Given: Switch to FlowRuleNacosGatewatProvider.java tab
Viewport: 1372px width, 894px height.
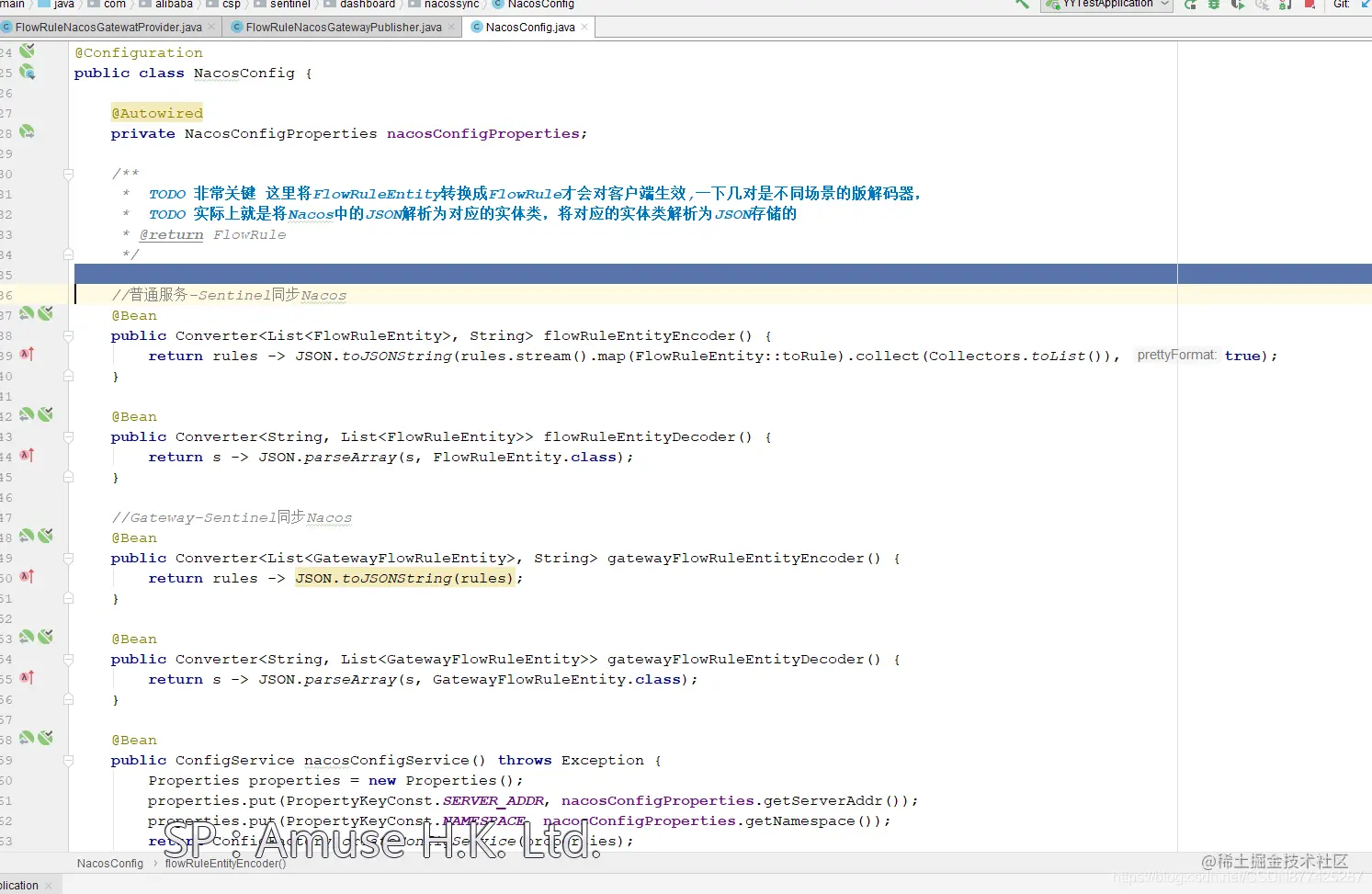Looking at the screenshot, I should click(108, 28).
